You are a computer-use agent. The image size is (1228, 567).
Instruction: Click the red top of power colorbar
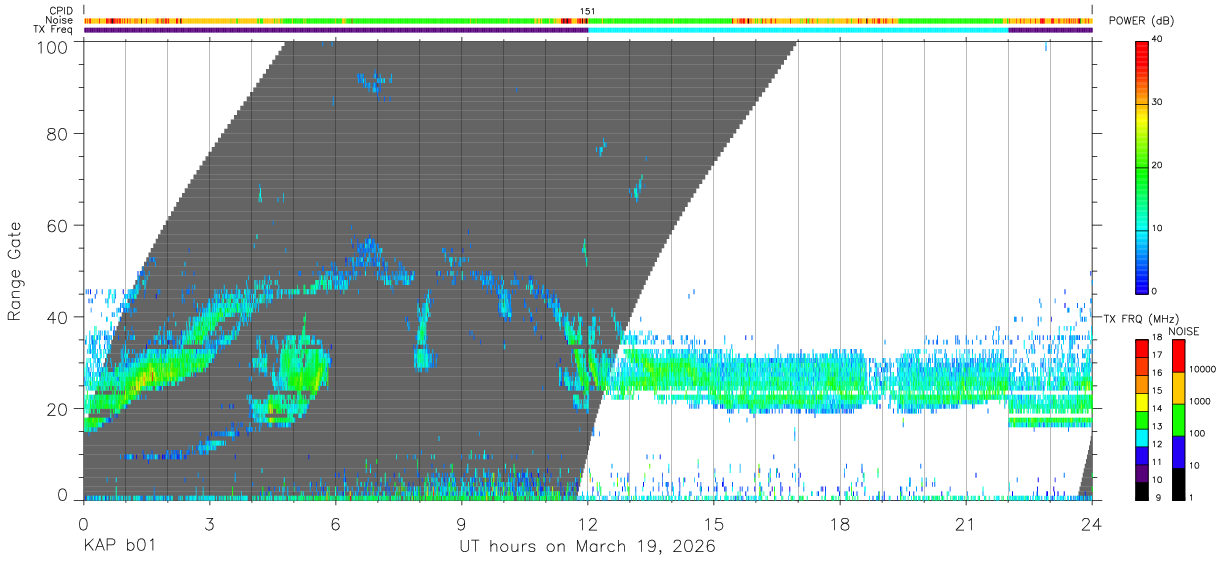coord(1142,48)
